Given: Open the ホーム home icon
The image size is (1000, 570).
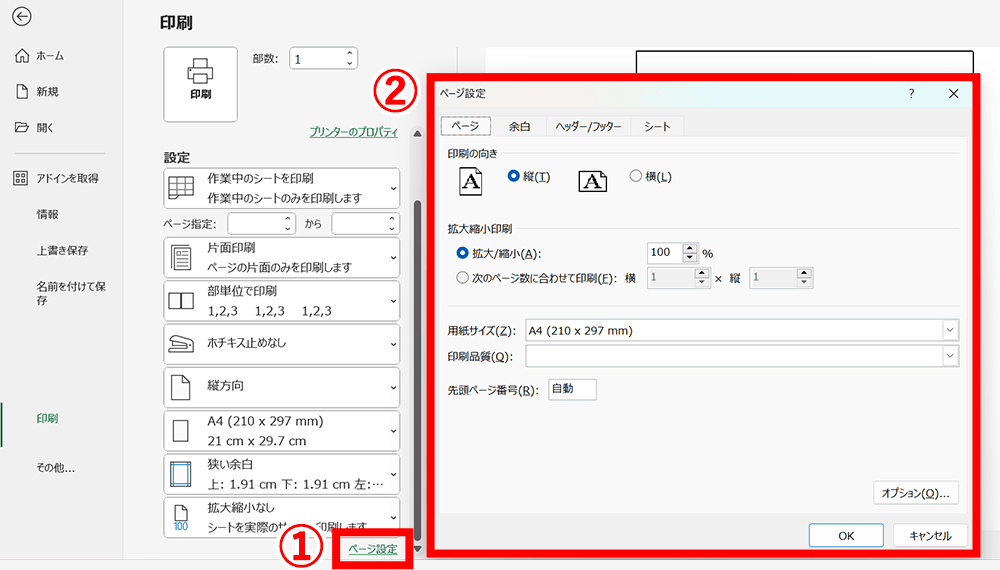Looking at the screenshot, I should (x=22, y=56).
